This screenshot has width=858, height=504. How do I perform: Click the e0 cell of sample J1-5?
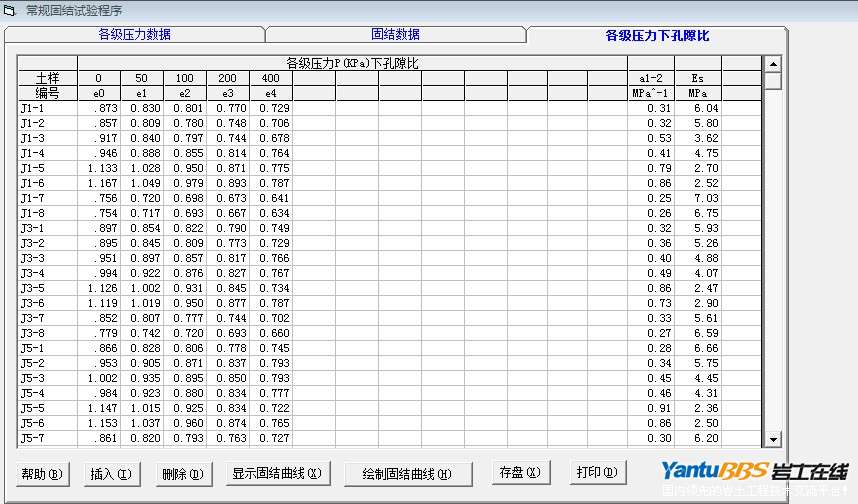[x=99, y=168]
